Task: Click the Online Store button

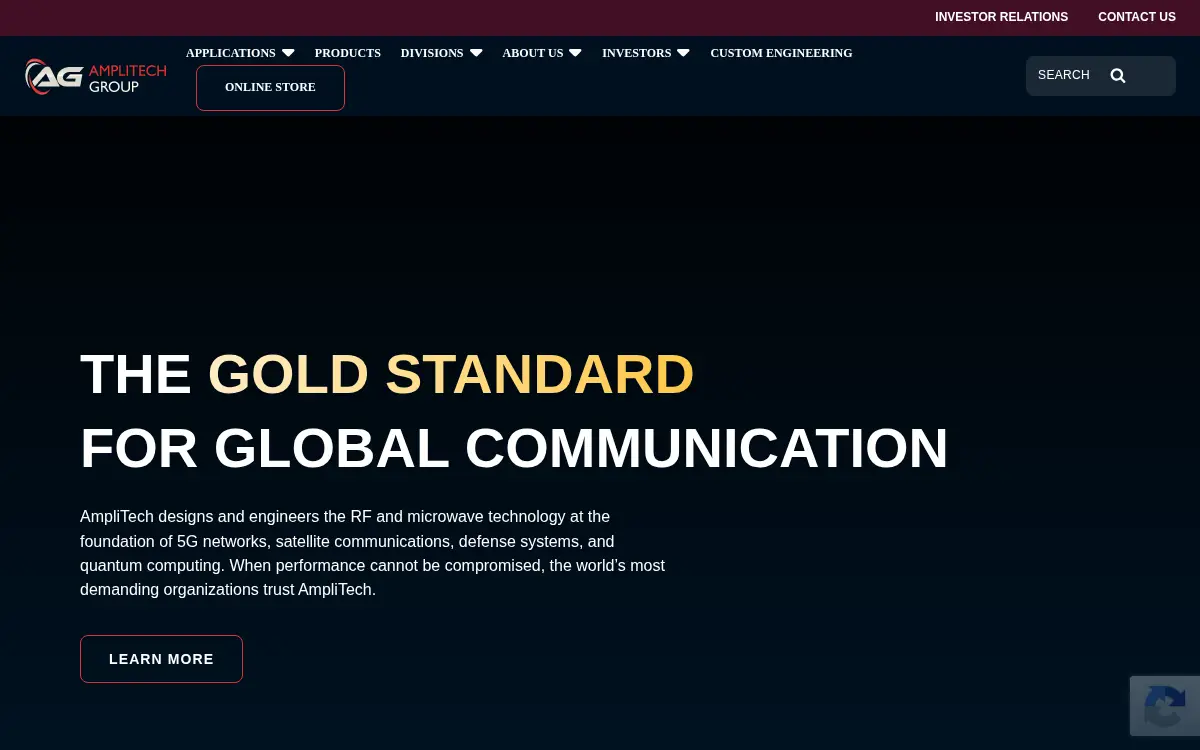Action: [x=270, y=88]
